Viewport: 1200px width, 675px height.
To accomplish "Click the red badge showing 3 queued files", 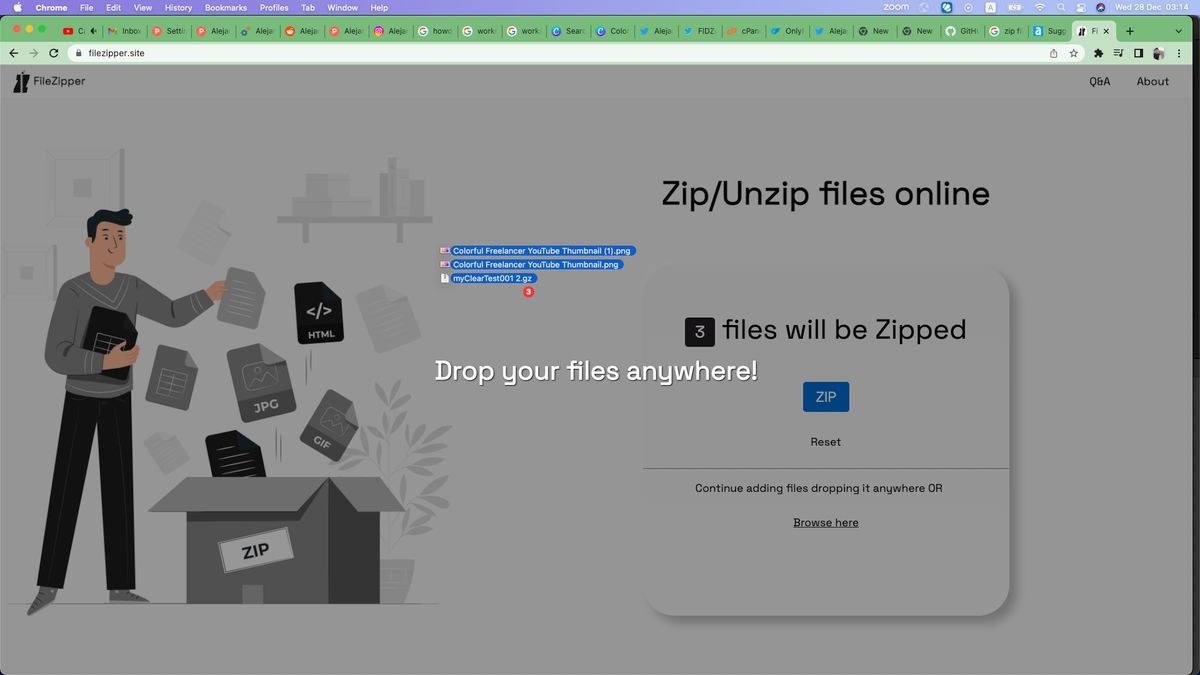I will point(529,292).
